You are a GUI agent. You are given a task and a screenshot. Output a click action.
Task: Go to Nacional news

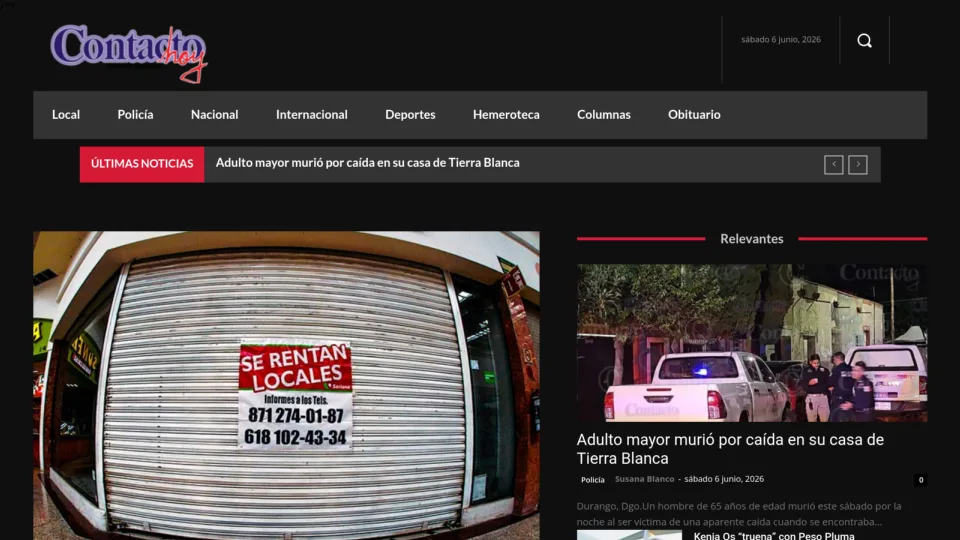[x=214, y=114]
